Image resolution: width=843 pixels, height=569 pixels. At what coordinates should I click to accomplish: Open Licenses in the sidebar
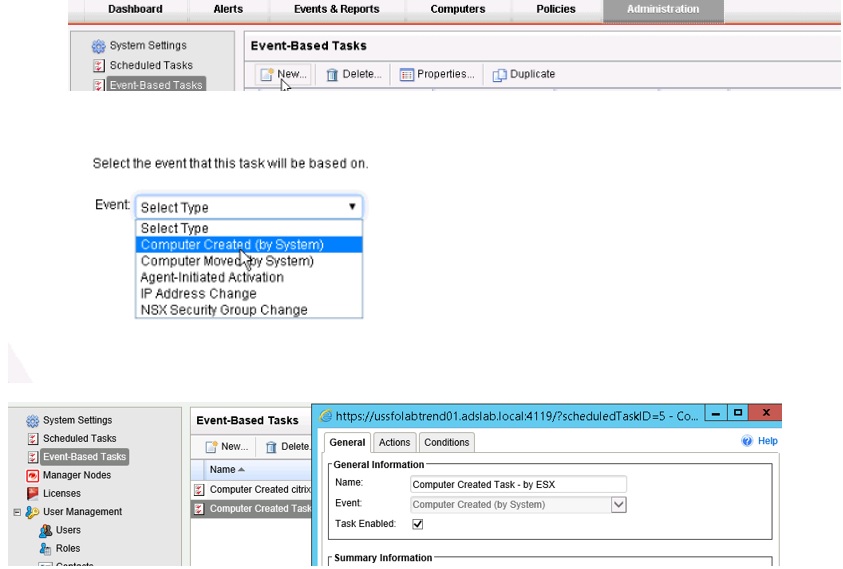pyautogui.click(x=61, y=493)
